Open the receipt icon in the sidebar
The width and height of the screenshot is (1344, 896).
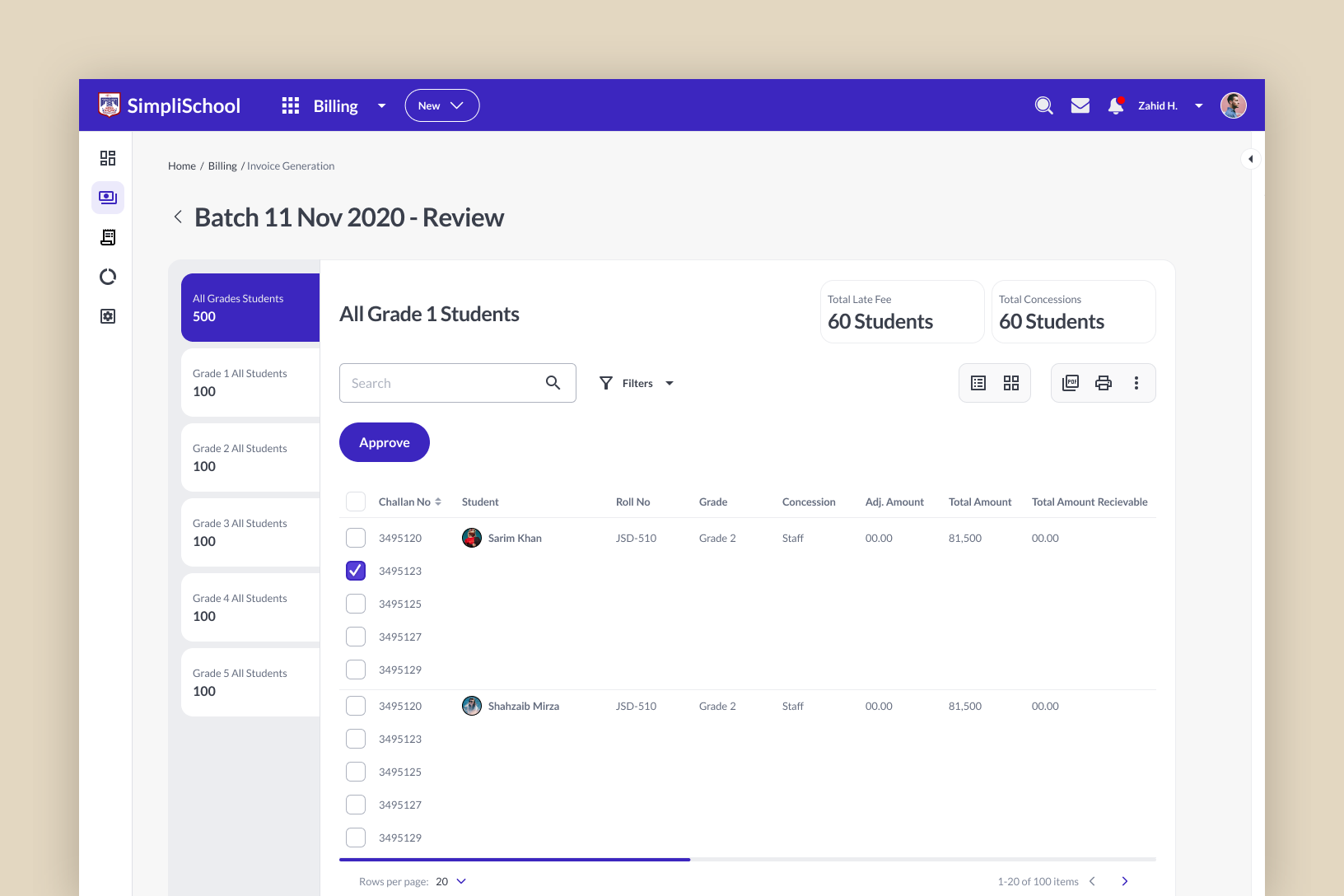click(x=108, y=237)
